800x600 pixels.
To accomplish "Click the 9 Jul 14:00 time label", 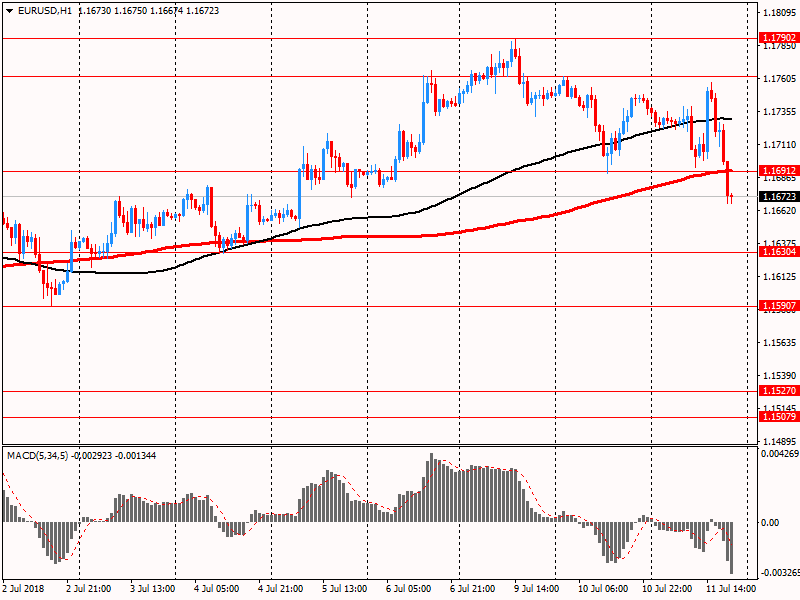I will pyautogui.click(x=536, y=589).
